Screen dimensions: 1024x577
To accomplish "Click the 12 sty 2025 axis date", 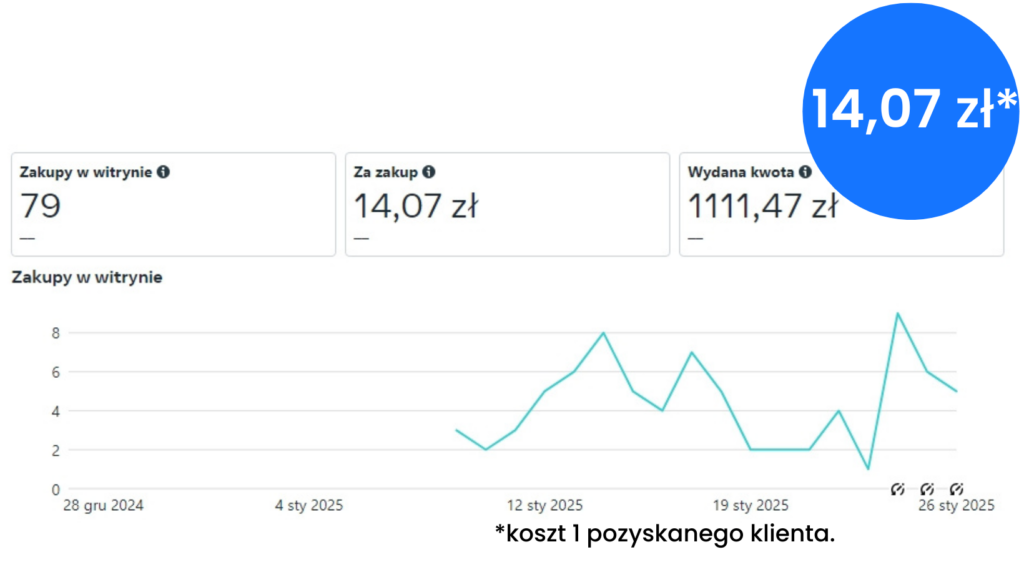I will click(544, 506).
